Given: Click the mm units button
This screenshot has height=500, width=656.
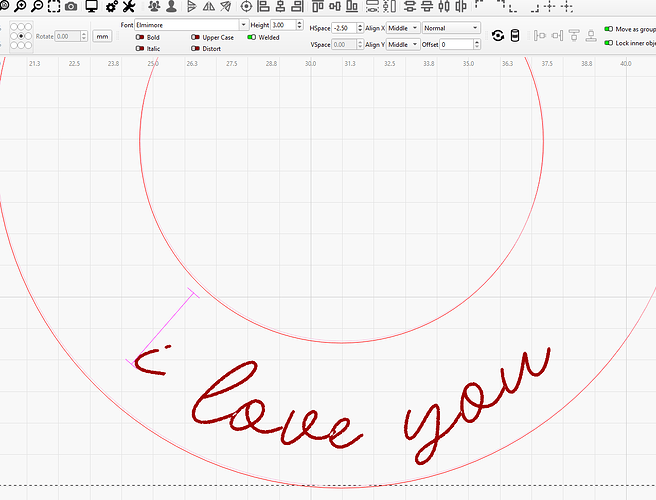Looking at the screenshot, I should [x=102, y=37].
